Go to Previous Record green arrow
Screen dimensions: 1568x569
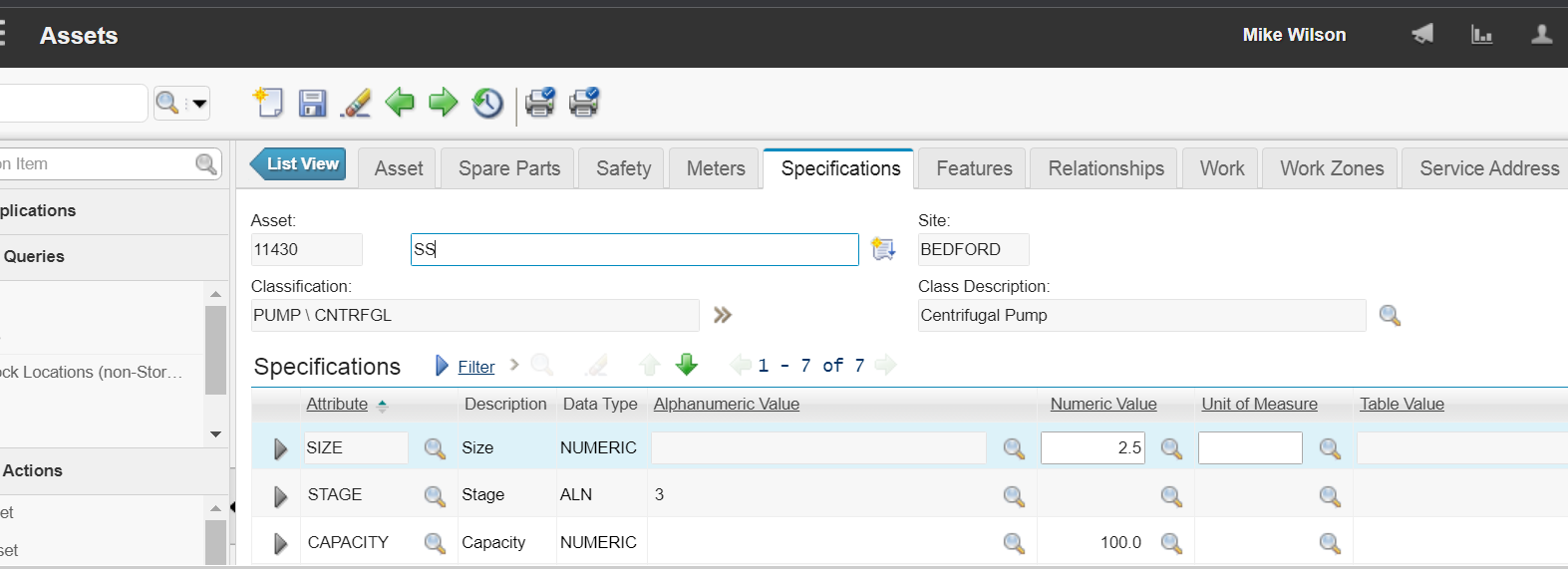coord(400,102)
